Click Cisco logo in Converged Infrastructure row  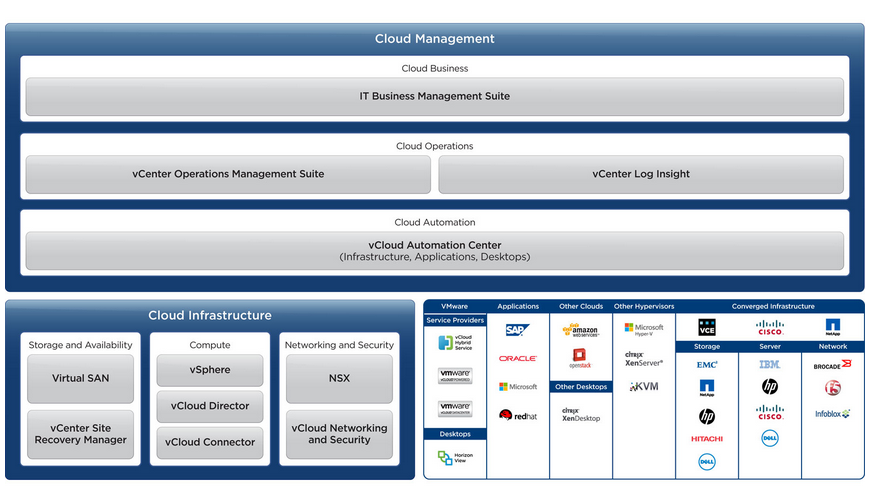(x=770, y=327)
